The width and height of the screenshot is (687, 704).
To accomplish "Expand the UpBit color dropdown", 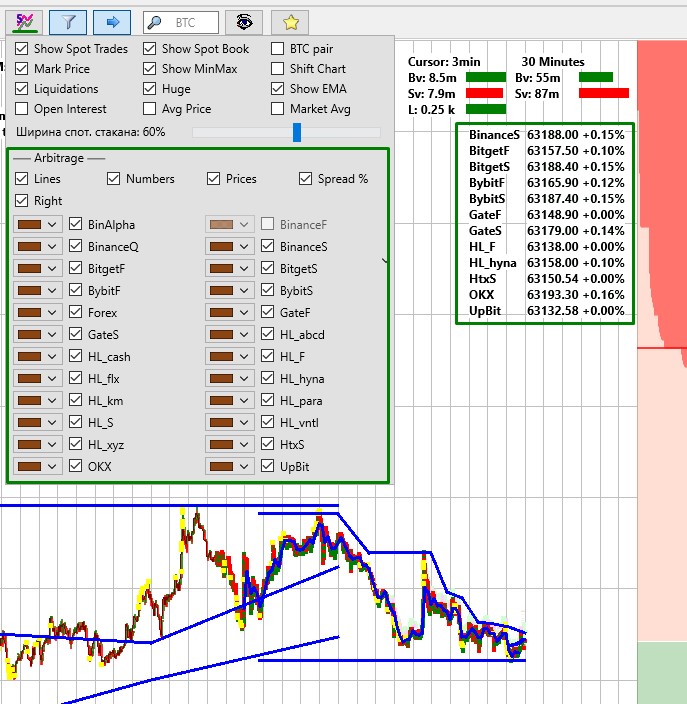I will (244, 466).
